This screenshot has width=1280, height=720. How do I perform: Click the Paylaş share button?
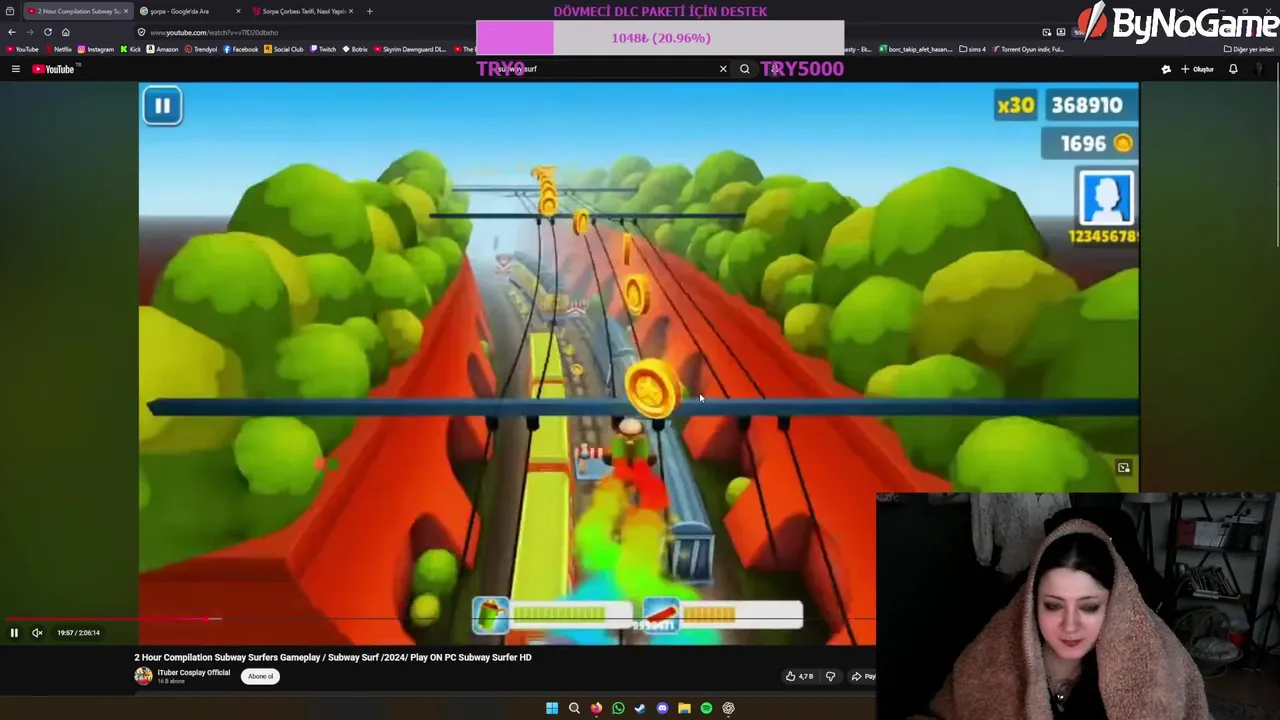tap(864, 676)
